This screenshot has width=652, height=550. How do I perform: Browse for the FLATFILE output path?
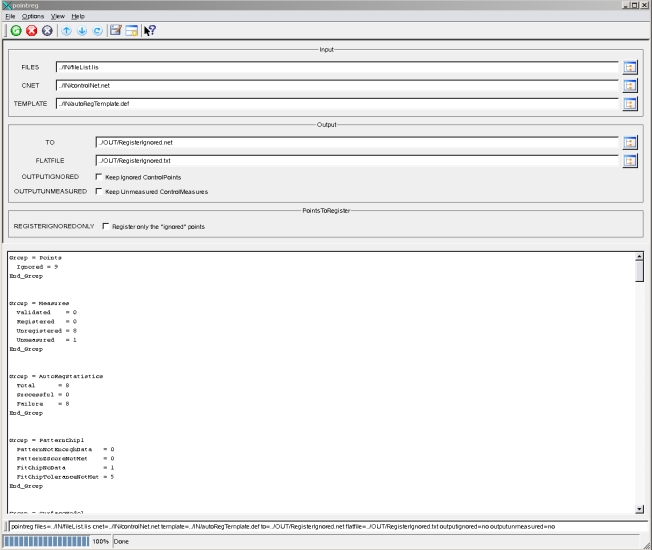630,160
